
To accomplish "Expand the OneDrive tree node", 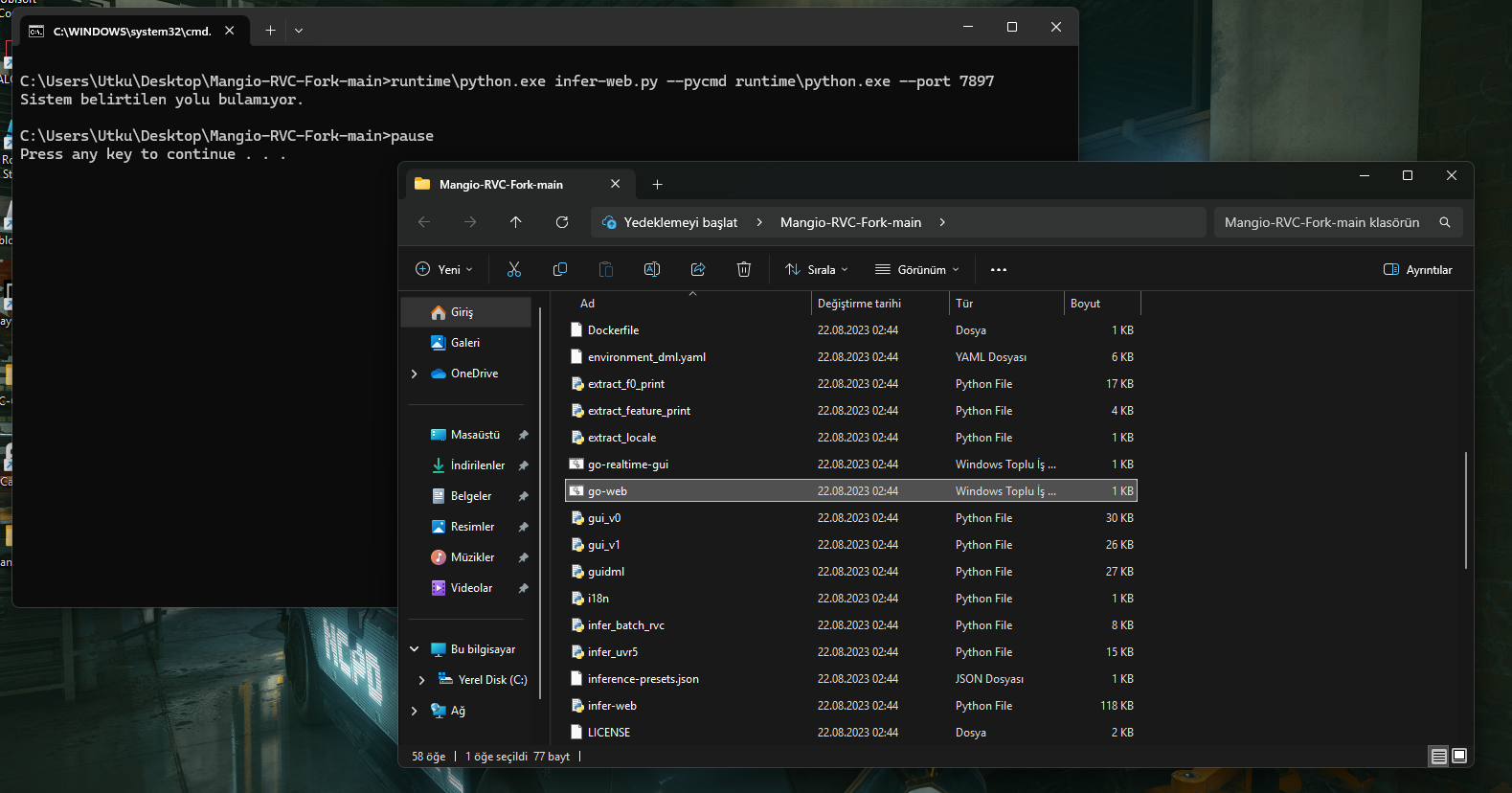I will point(414,374).
